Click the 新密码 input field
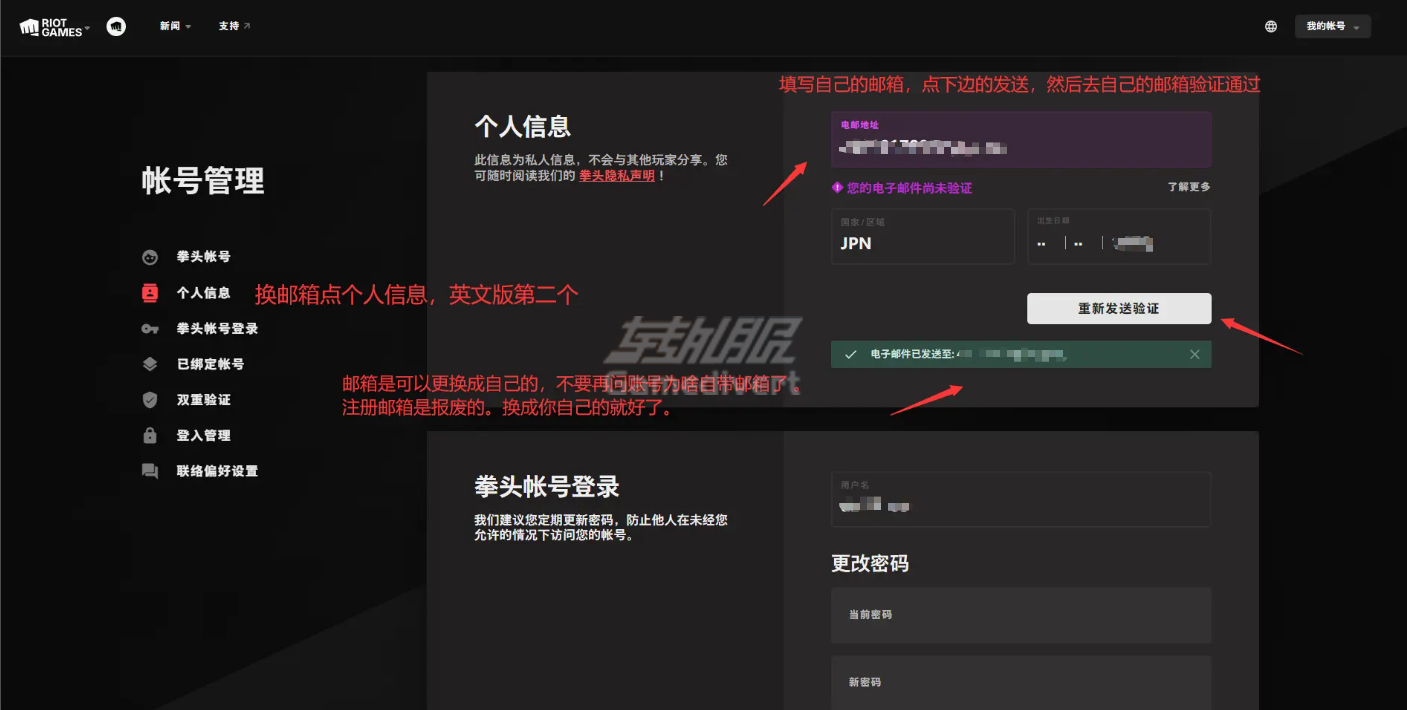 tap(1021, 682)
